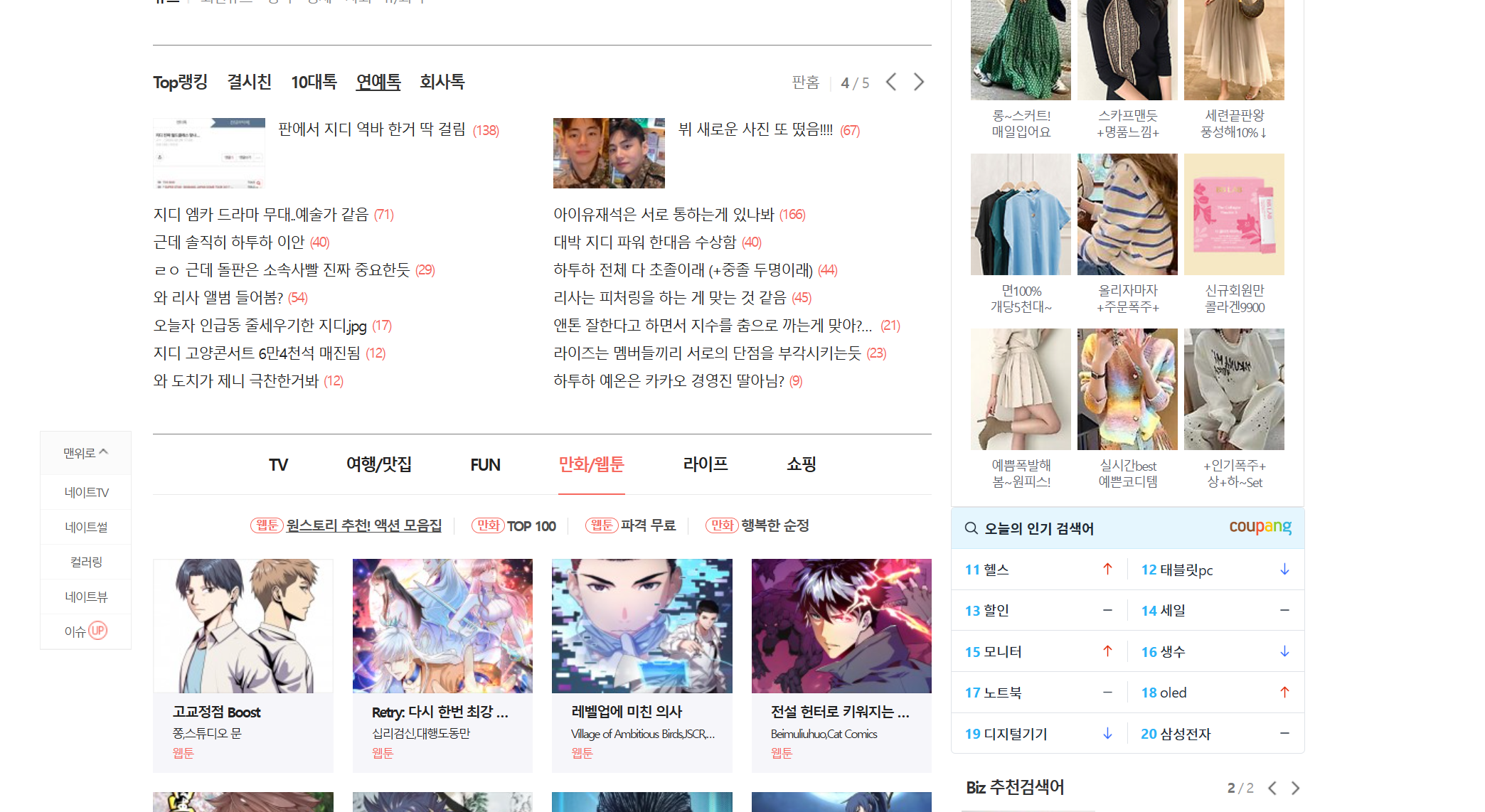Screen dimensions: 1485x812
Task: Click the next arrow in ranking pager
Action: (919, 82)
